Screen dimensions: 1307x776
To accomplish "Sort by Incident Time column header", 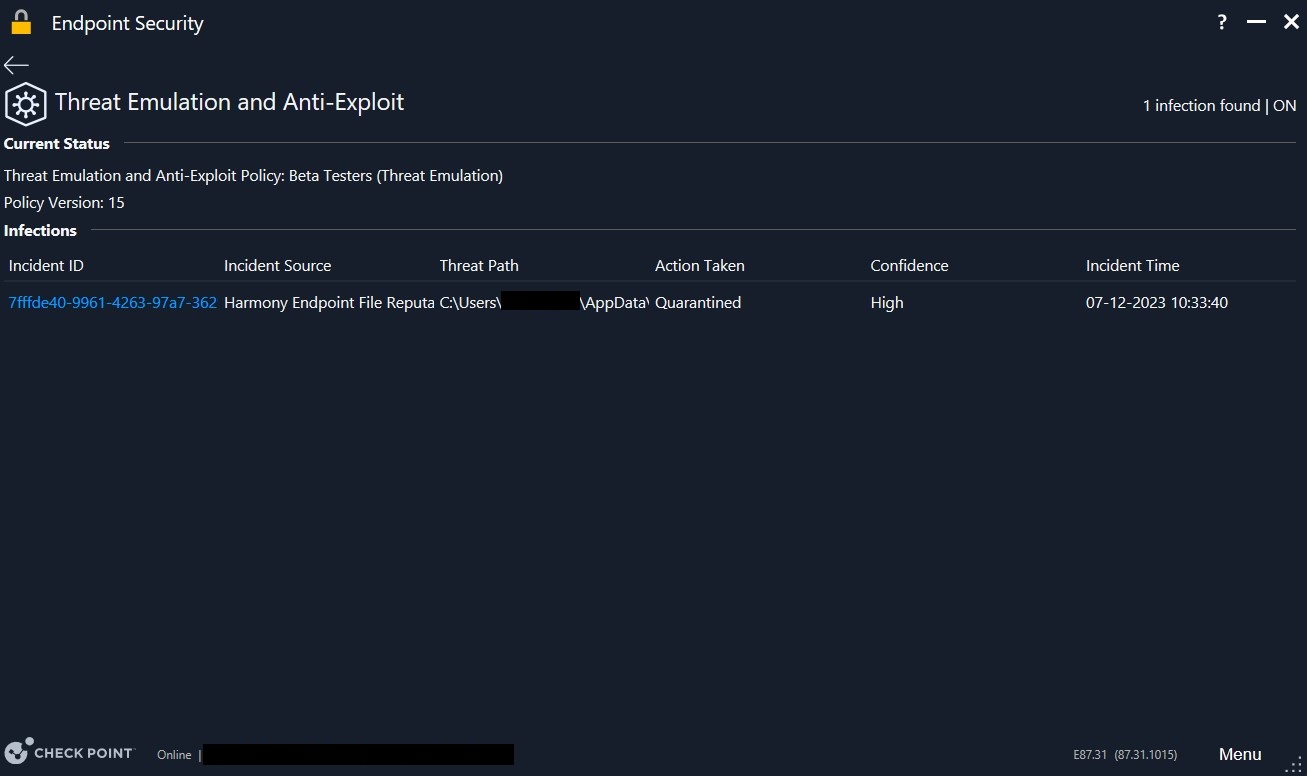I will (x=1132, y=266).
